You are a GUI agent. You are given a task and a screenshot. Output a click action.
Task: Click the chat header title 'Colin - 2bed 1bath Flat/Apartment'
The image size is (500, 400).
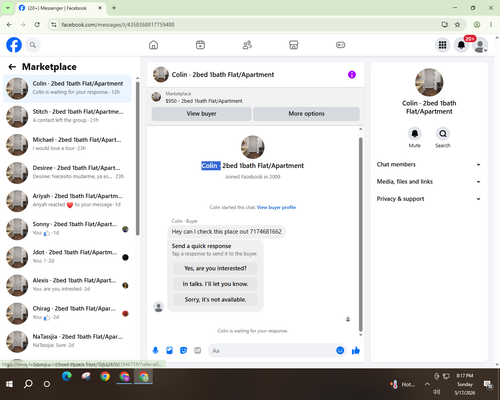pos(223,75)
